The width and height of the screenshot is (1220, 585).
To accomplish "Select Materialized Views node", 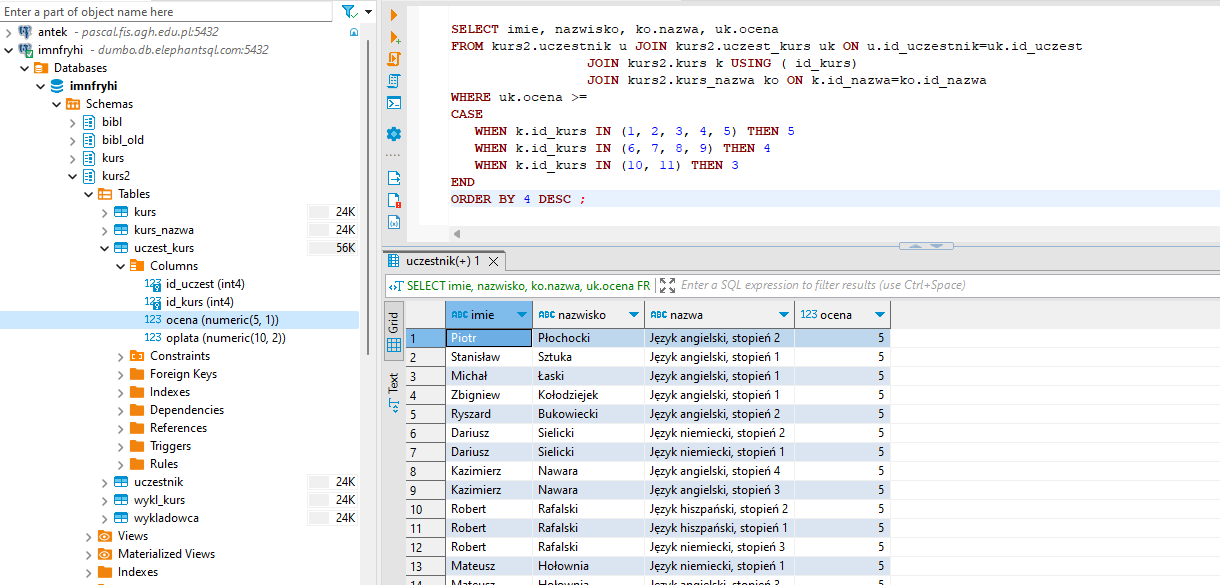I will tap(166, 554).
